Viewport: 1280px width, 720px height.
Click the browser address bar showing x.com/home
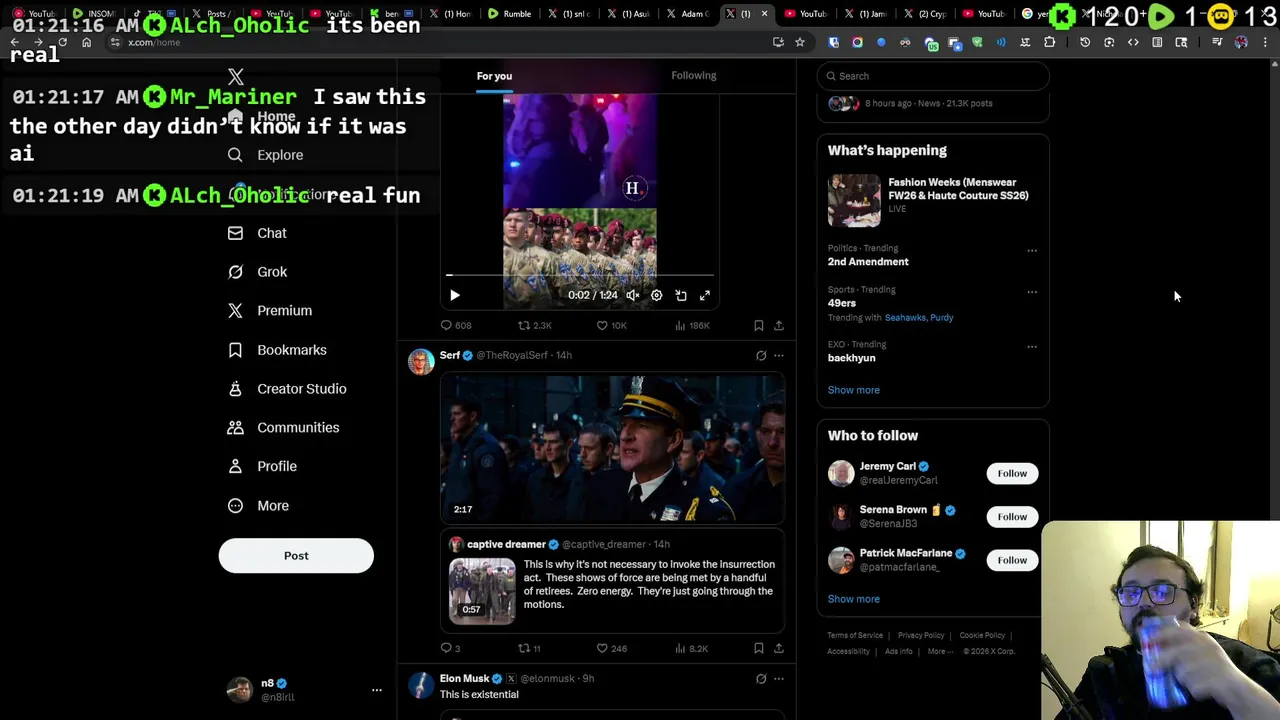coord(440,42)
